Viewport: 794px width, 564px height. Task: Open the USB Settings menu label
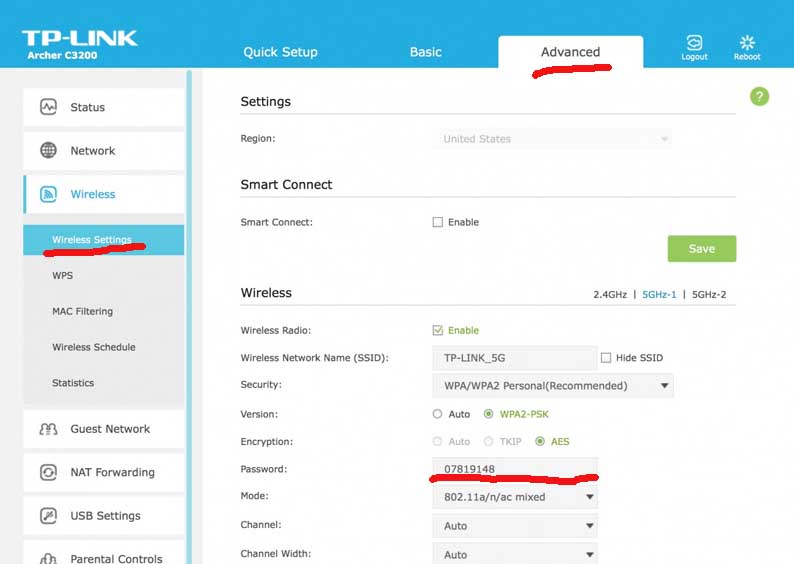click(105, 516)
